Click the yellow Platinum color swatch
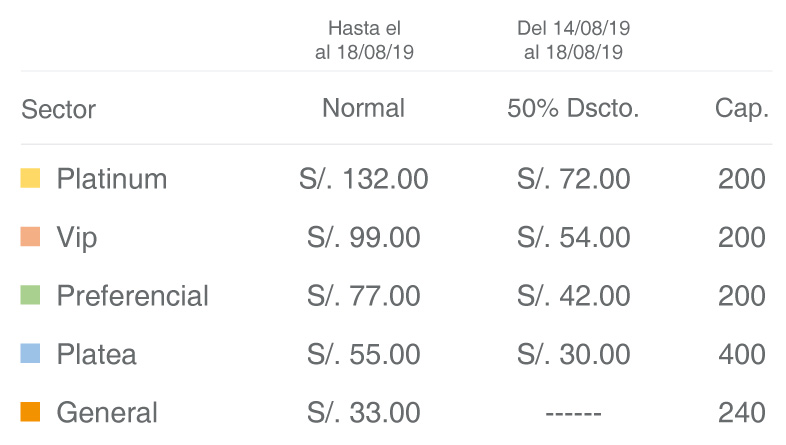 coord(30,178)
